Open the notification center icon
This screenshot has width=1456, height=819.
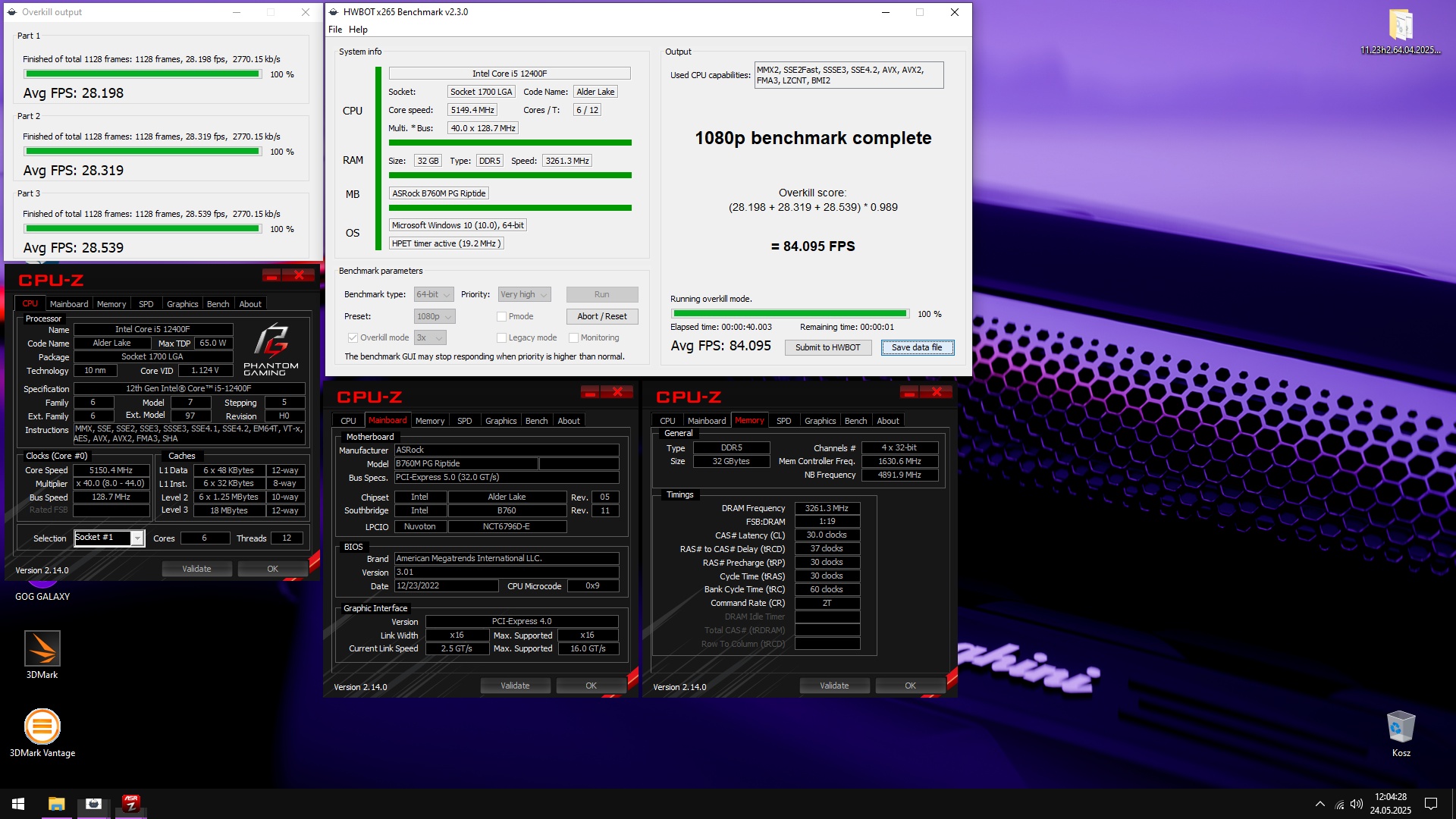point(1431,804)
